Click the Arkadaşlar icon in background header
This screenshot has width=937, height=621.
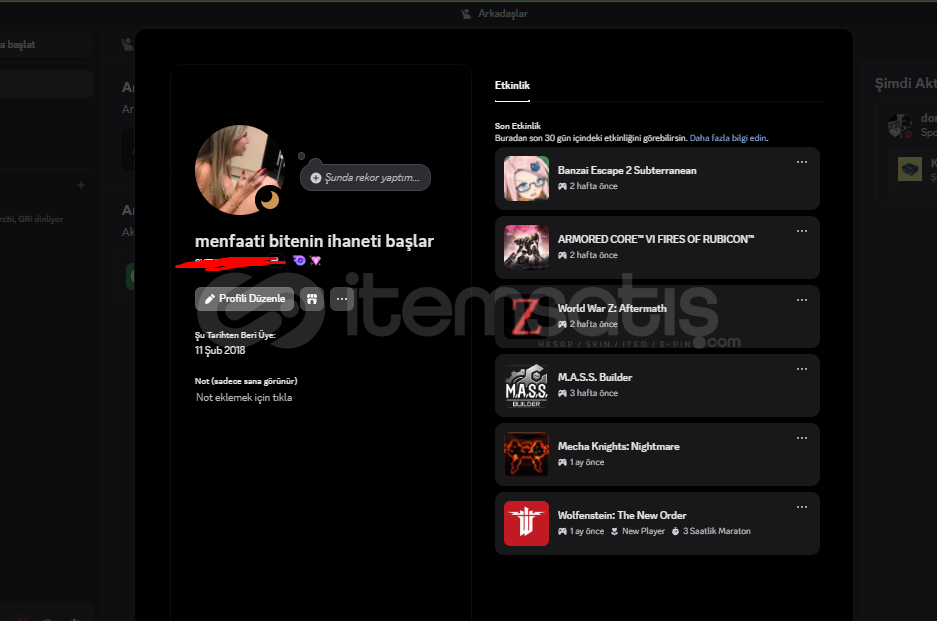coord(466,13)
